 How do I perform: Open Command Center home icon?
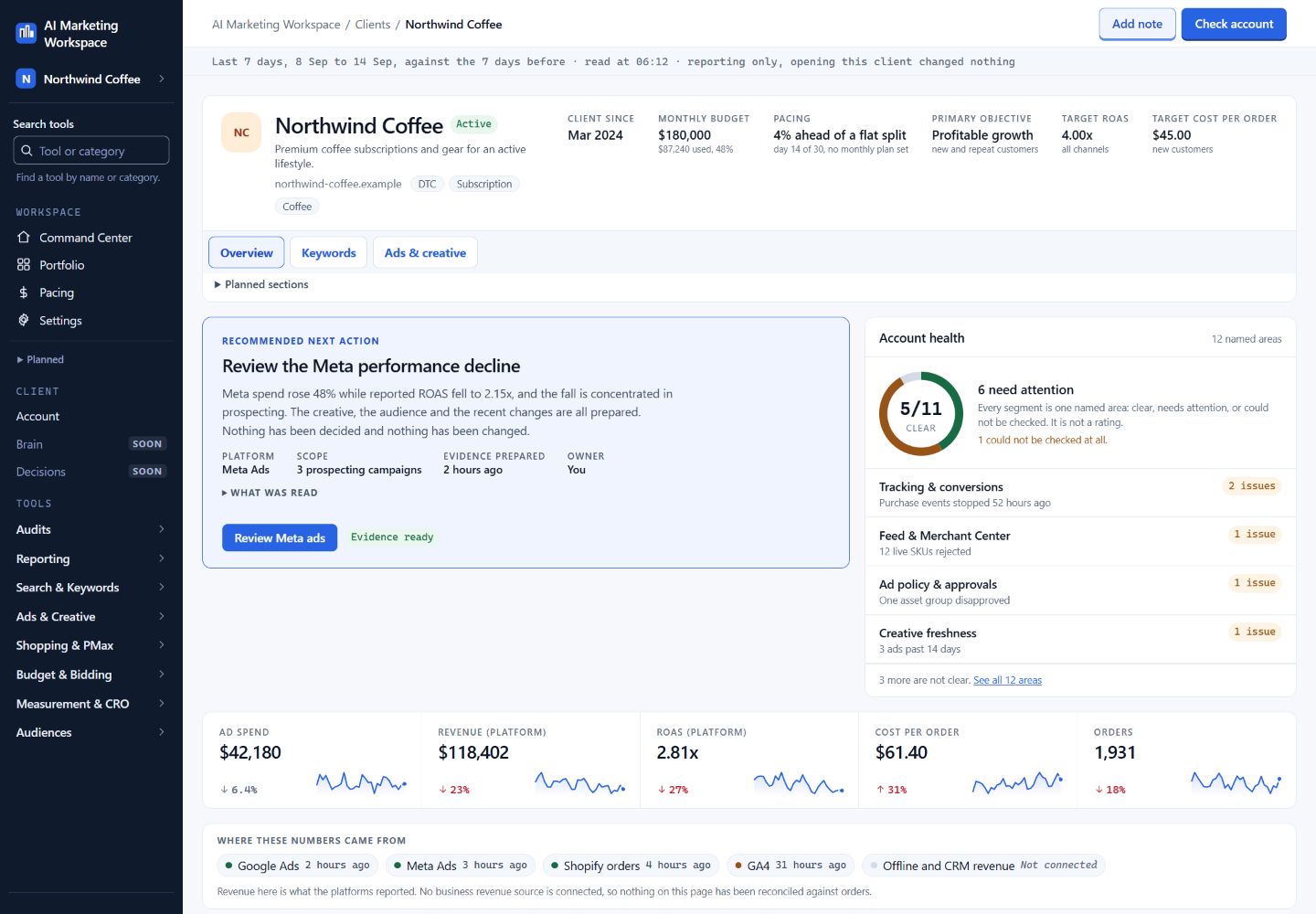click(24, 237)
